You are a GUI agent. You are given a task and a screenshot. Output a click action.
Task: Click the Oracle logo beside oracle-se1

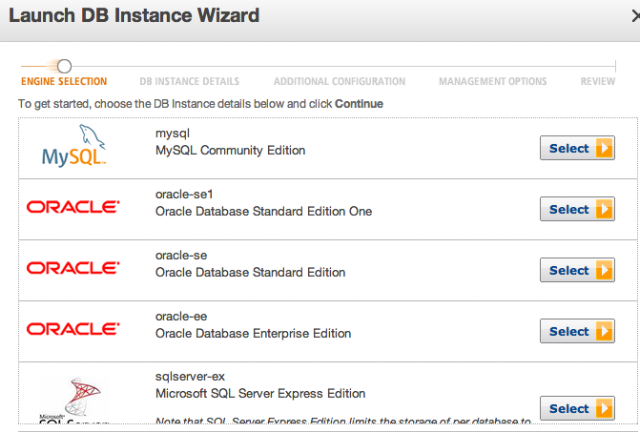point(73,207)
